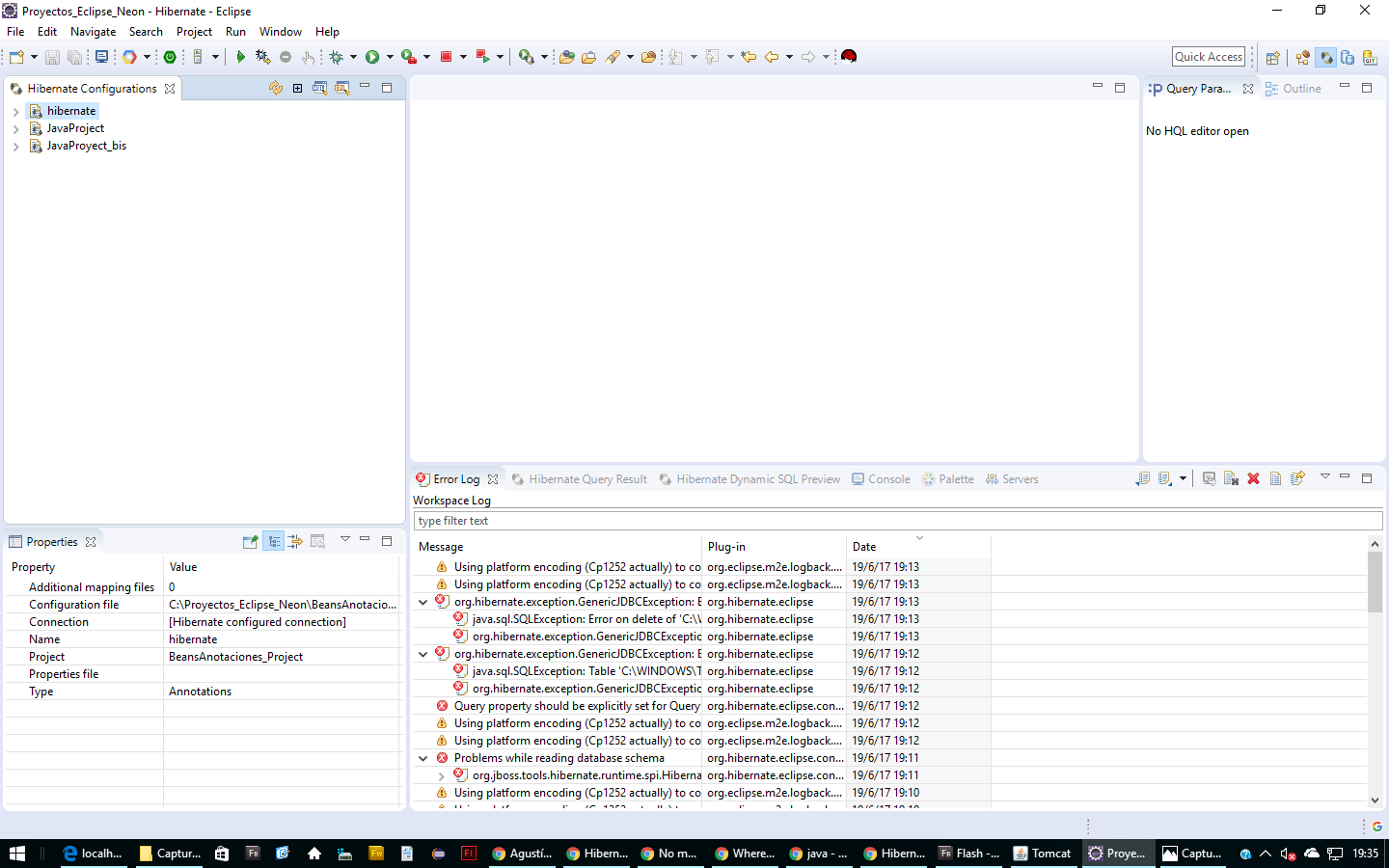
Task: Collapse the 19:13 GenericJDBCException log entry
Action: point(422,602)
